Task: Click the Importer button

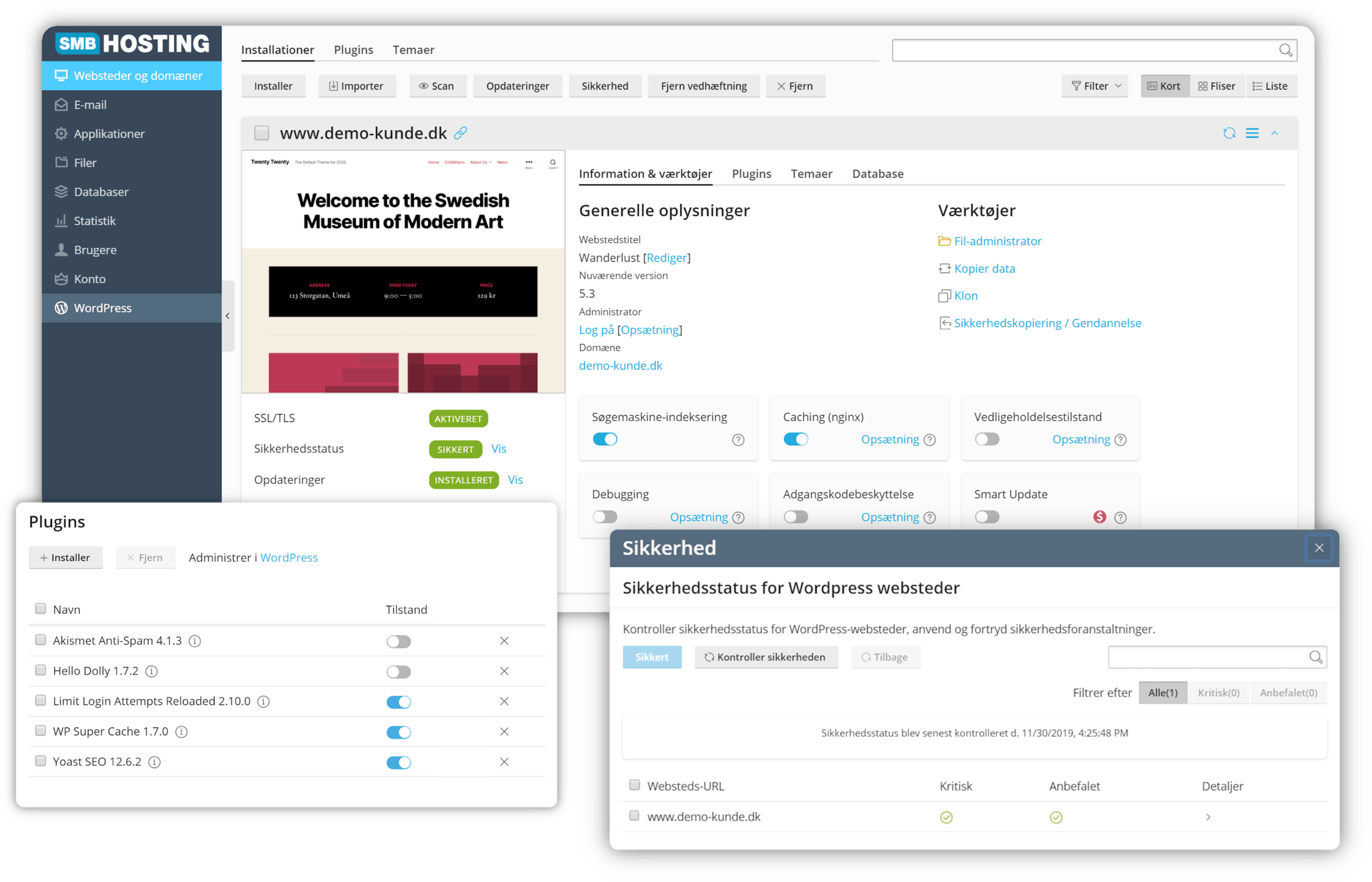Action: point(356,86)
